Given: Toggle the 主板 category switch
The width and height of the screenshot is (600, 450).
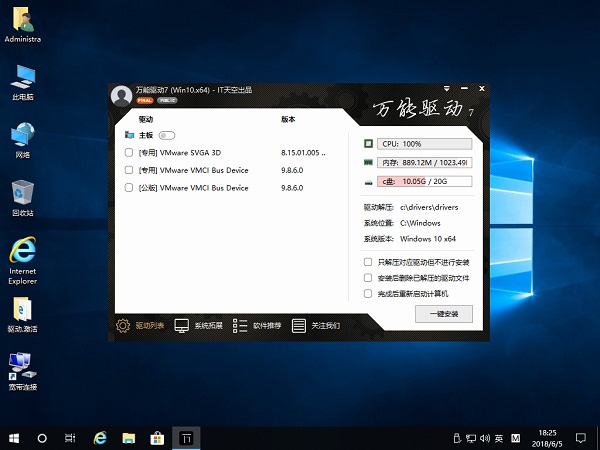Looking at the screenshot, I should pos(166,135).
